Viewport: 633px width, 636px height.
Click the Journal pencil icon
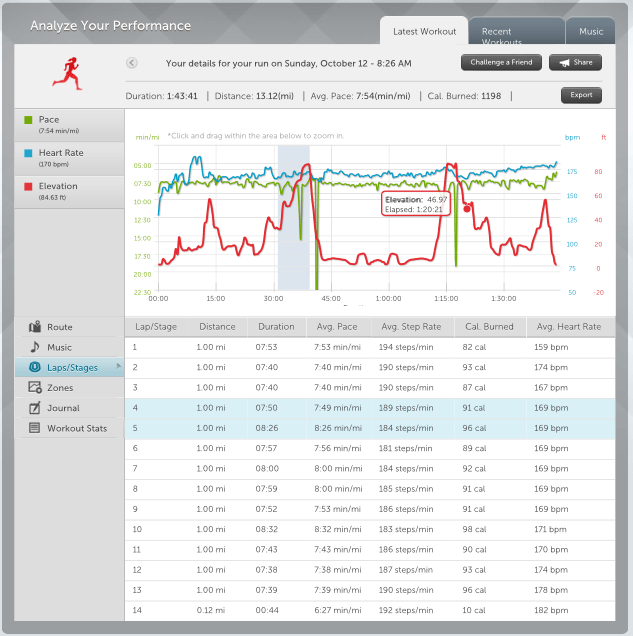[35, 408]
